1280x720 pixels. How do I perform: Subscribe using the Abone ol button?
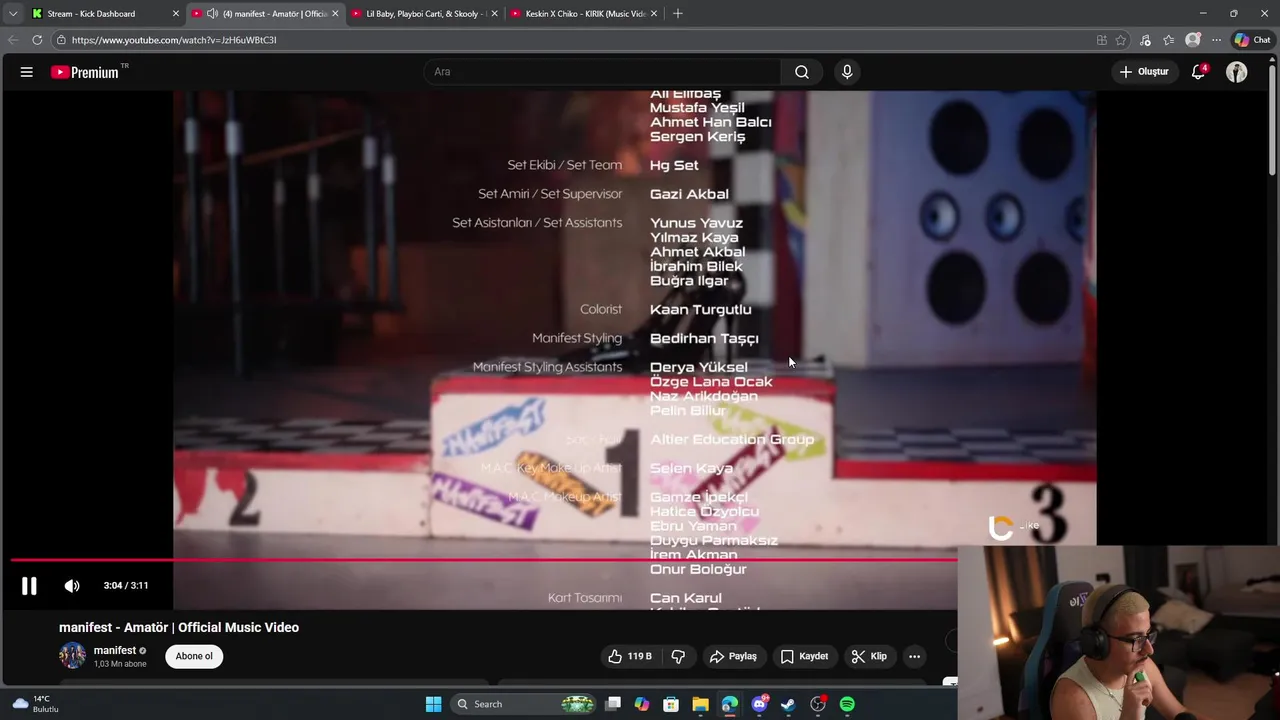pos(194,657)
